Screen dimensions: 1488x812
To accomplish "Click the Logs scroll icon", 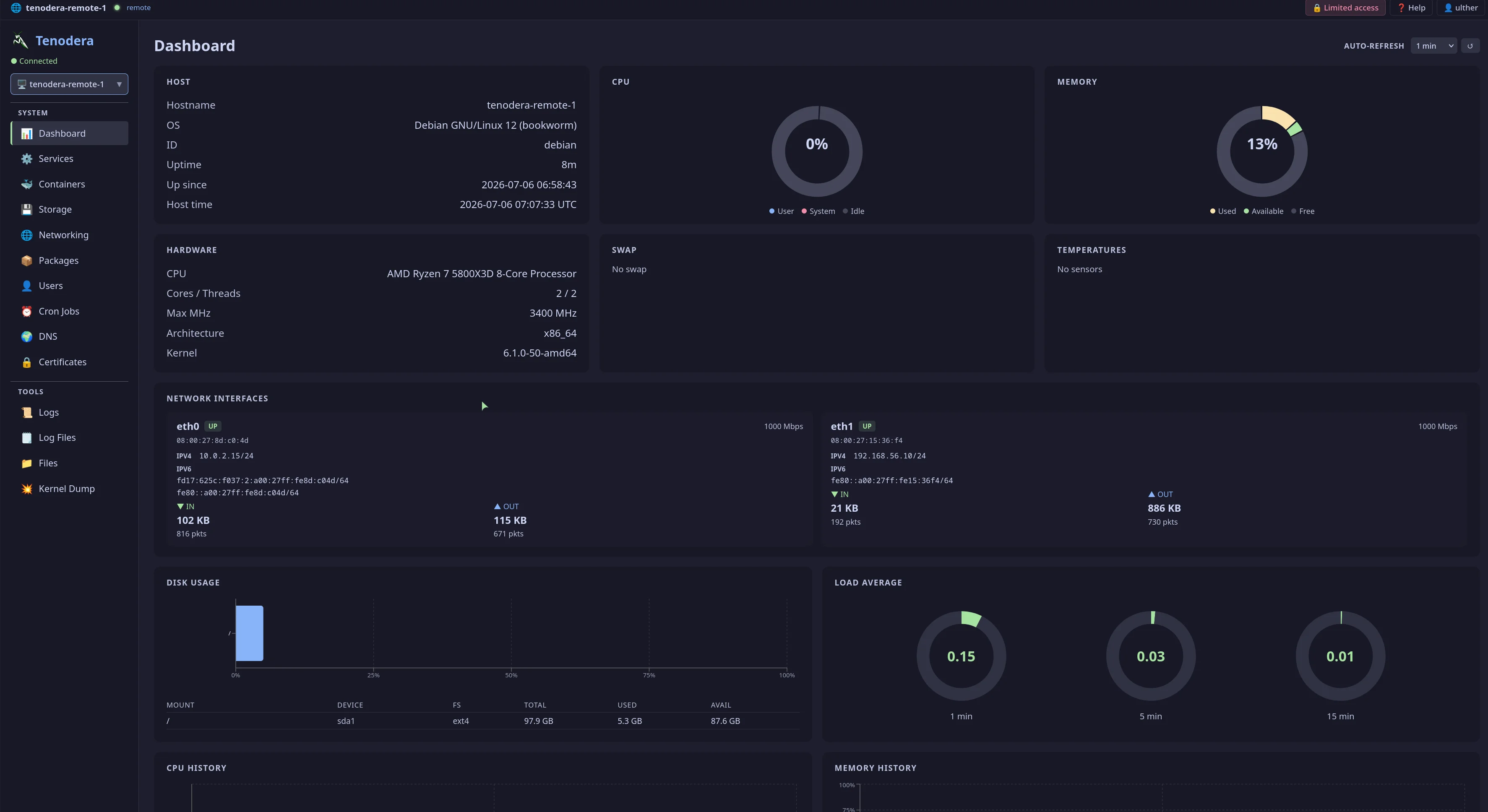I will [26, 412].
